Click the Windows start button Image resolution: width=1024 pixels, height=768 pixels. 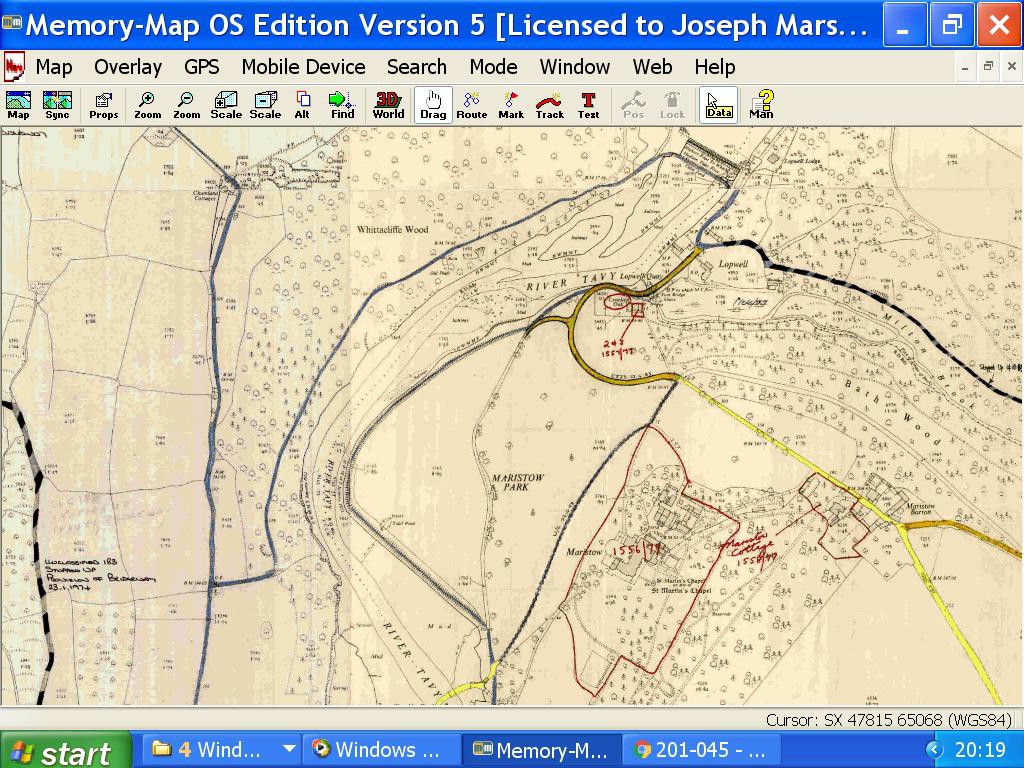click(65, 750)
